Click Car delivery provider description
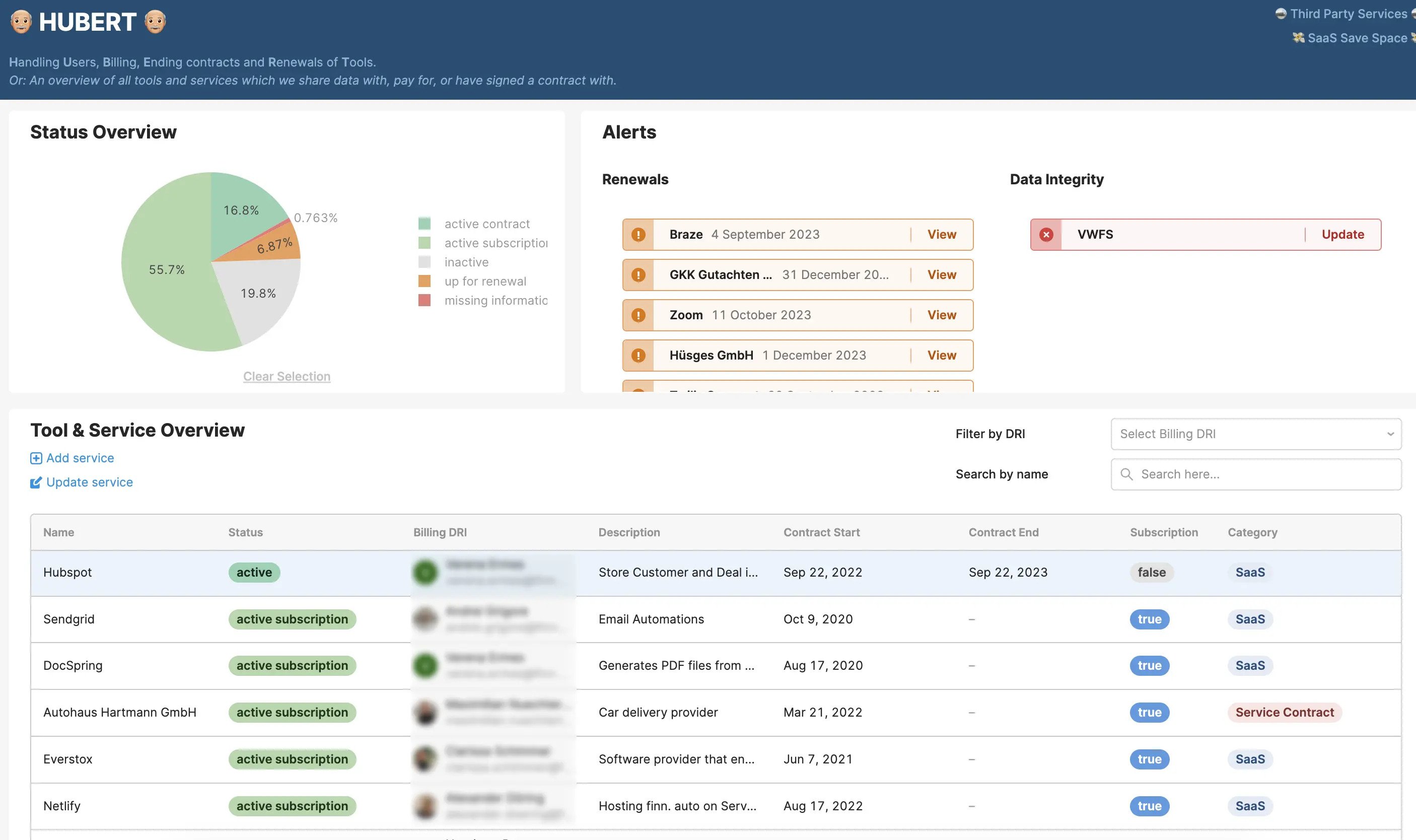 tap(658, 712)
